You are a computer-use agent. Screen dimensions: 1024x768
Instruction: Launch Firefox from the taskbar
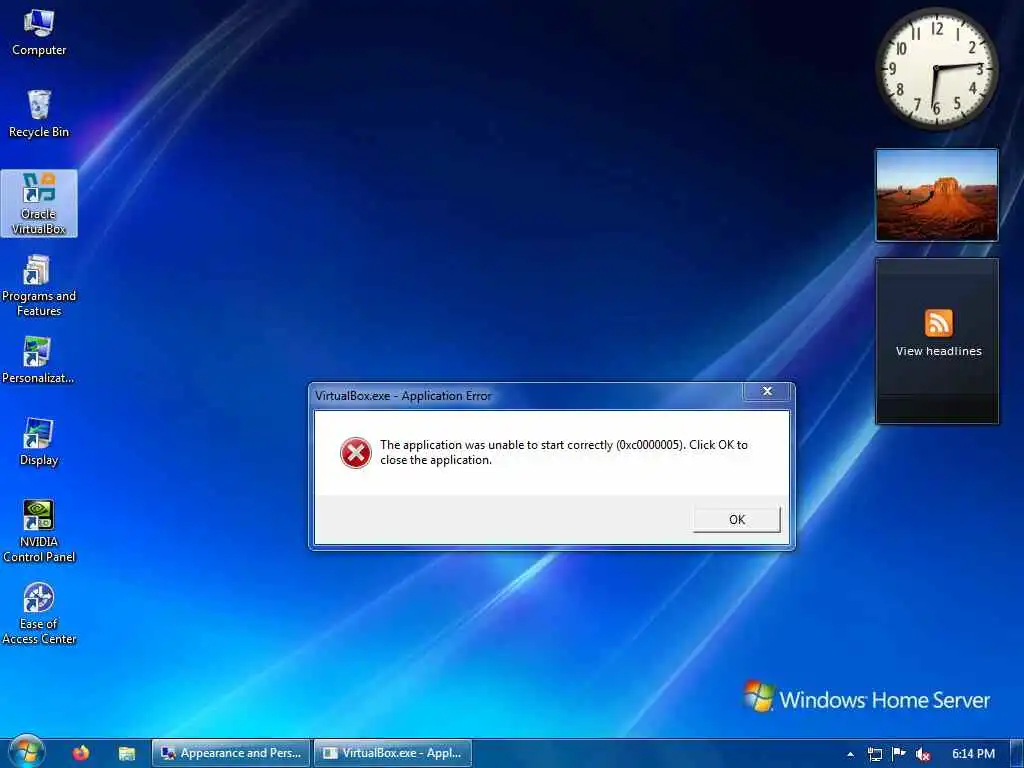(81, 753)
